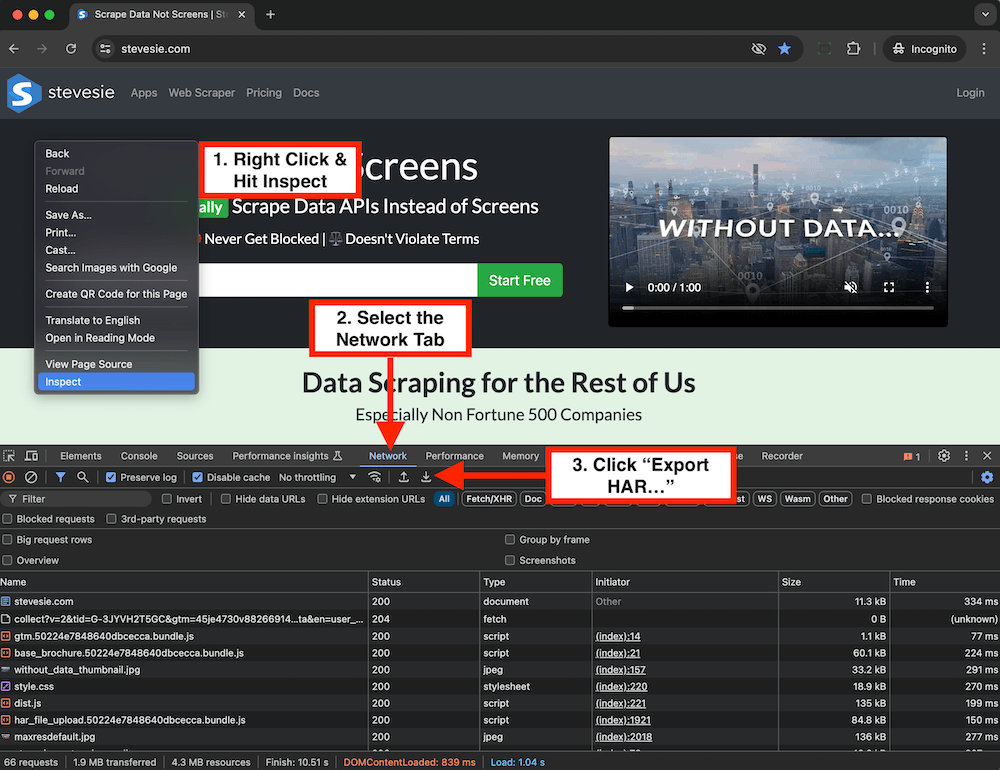Screen dimensions: 1000x770
Task: Open the Chrome three-dot menu
Action: click(x=984, y=49)
